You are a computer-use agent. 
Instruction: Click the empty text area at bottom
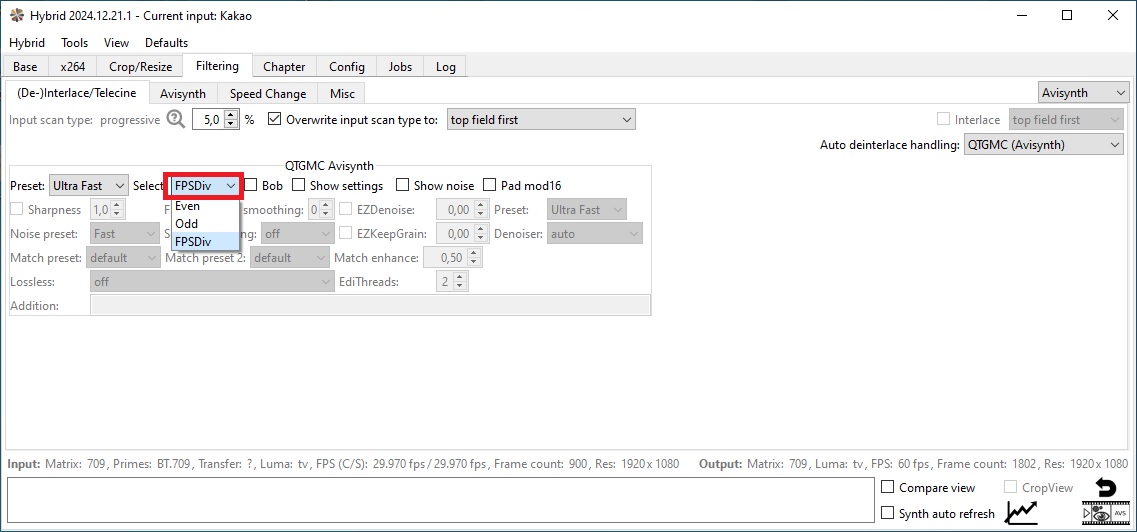(440, 500)
